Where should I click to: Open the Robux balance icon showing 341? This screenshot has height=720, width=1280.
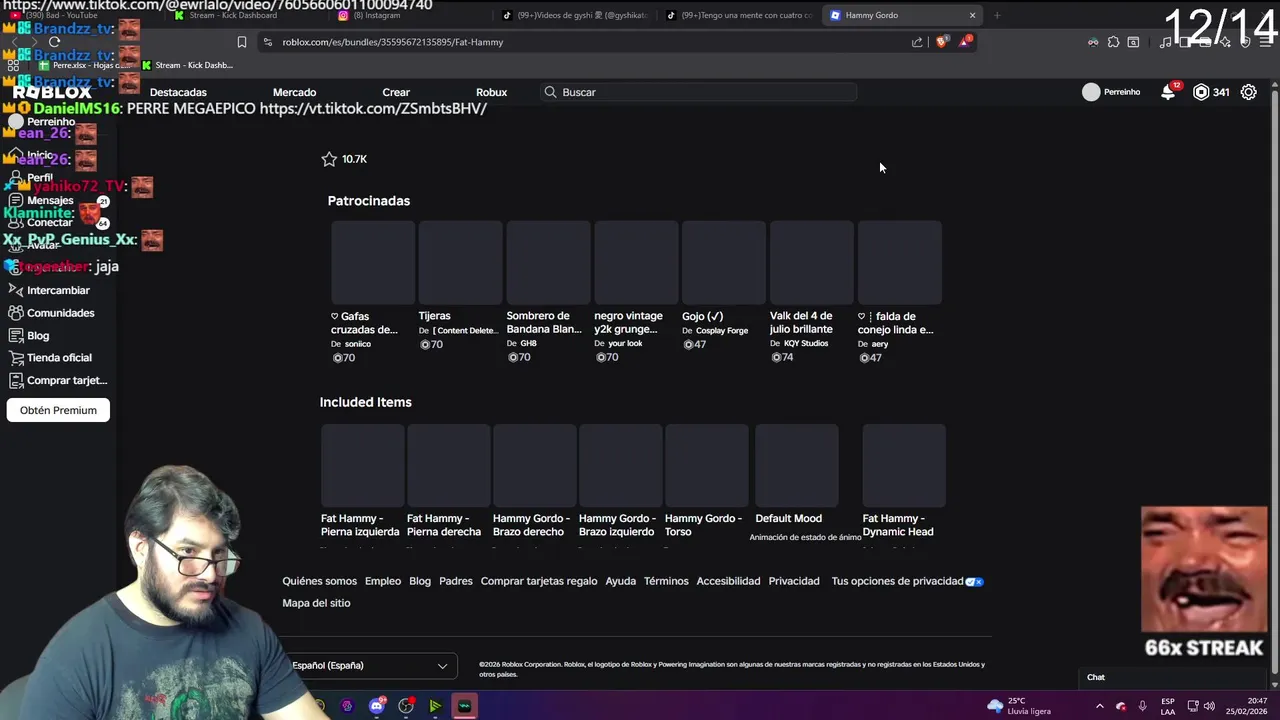[1201, 92]
